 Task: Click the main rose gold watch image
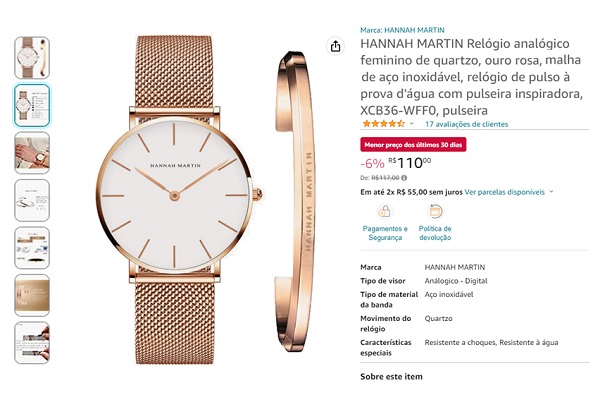tap(179, 199)
